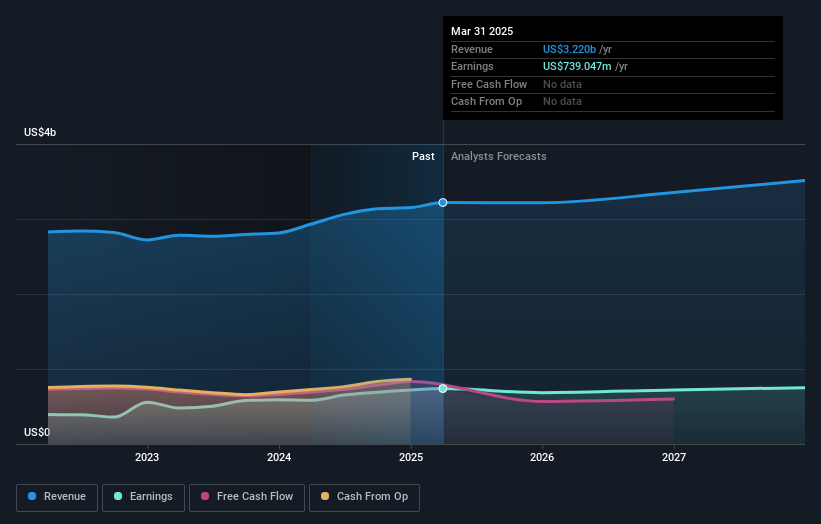Click the teal Earnings data point marker
821x524 pixels.
click(x=443, y=388)
